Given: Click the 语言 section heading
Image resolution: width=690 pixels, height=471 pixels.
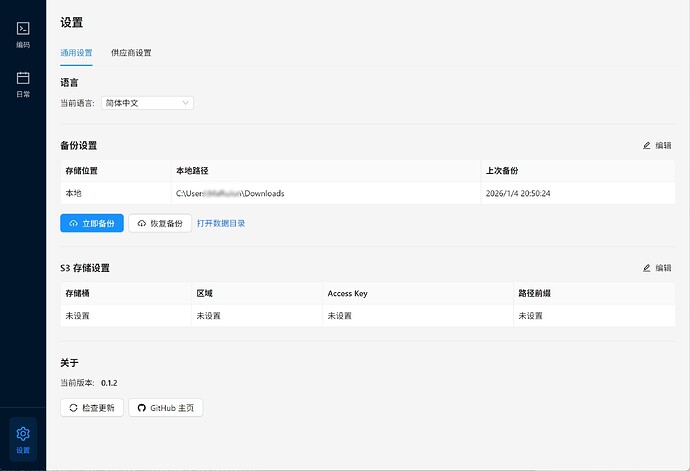Looking at the screenshot, I should click(x=69, y=82).
